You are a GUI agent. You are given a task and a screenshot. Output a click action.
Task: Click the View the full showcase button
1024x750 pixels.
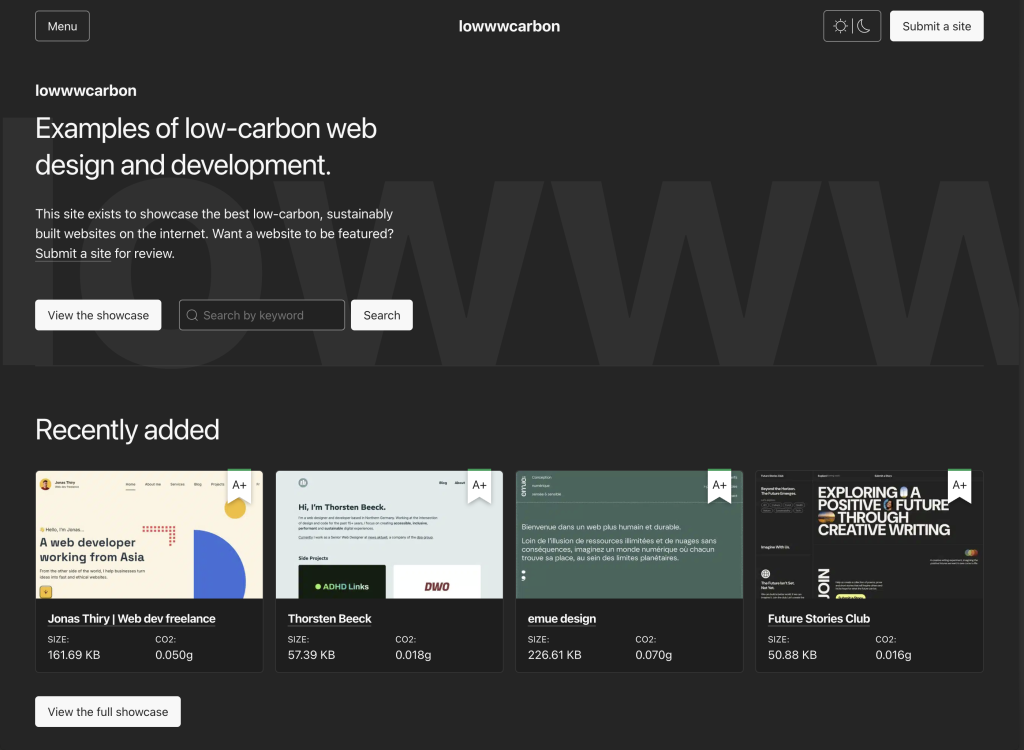coord(108,711)
